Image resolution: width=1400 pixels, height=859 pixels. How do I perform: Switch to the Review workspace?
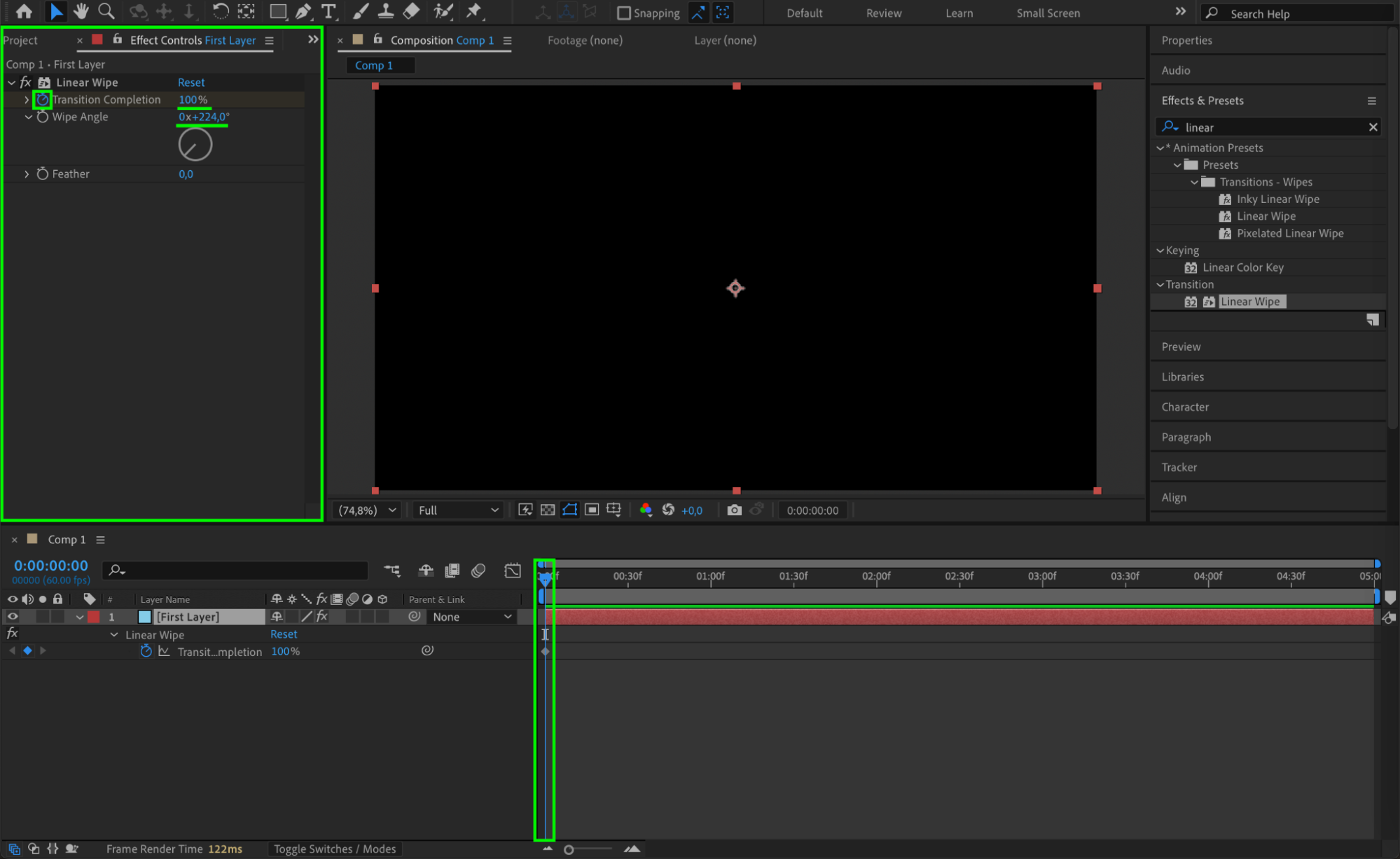pyautogui.click(x=883, y=13)
